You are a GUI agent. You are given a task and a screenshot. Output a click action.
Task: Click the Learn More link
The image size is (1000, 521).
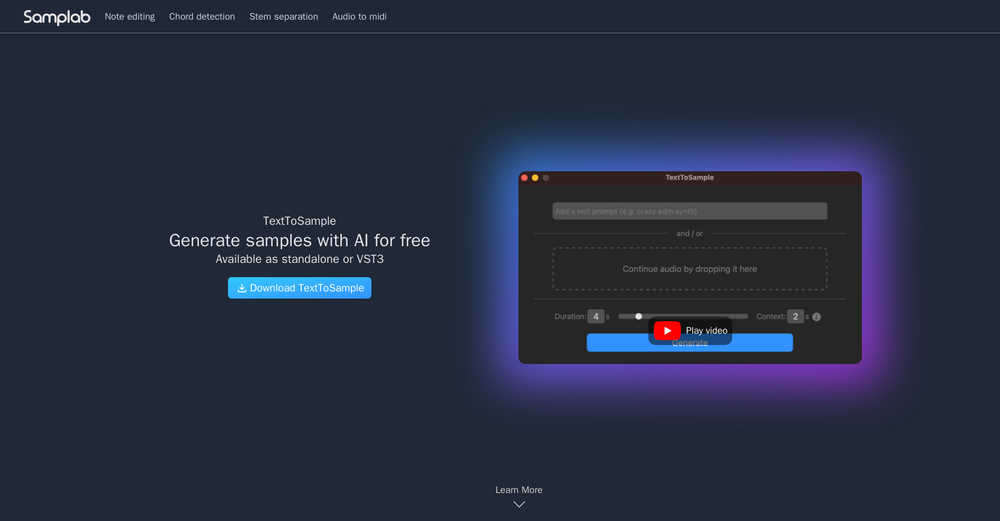519,490
